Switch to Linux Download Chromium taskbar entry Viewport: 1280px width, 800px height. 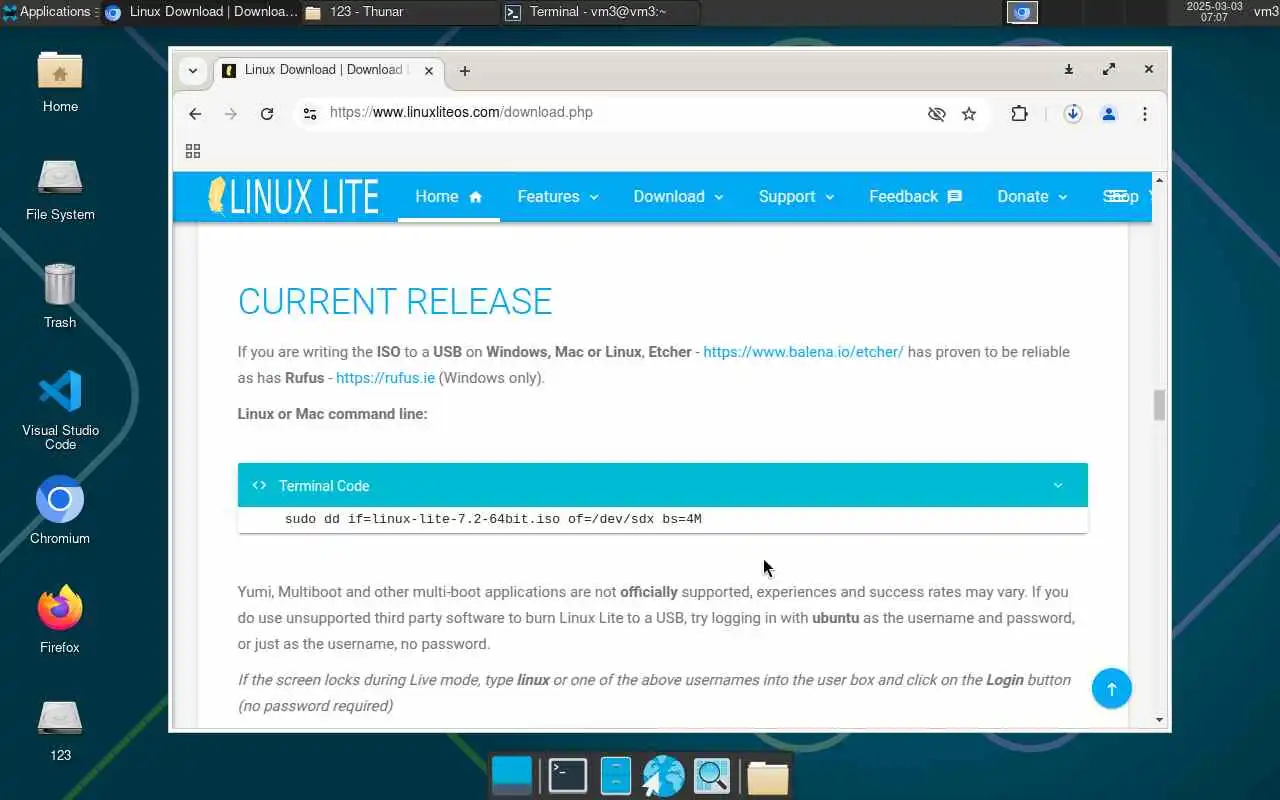pos(200,12)
